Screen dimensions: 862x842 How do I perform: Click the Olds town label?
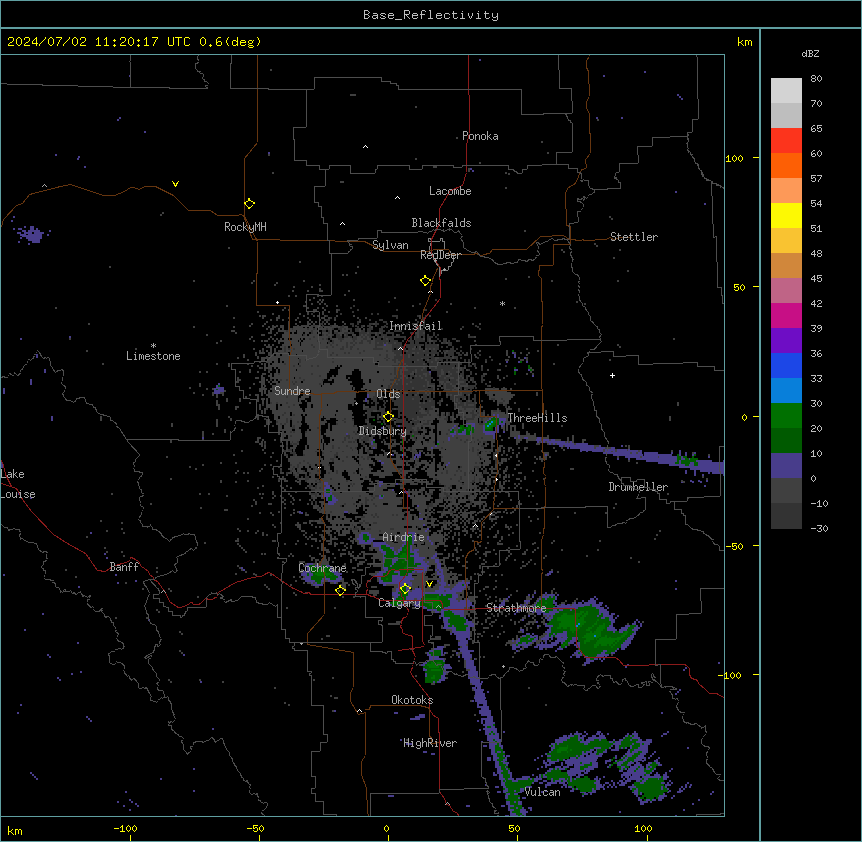click(388, 394)
